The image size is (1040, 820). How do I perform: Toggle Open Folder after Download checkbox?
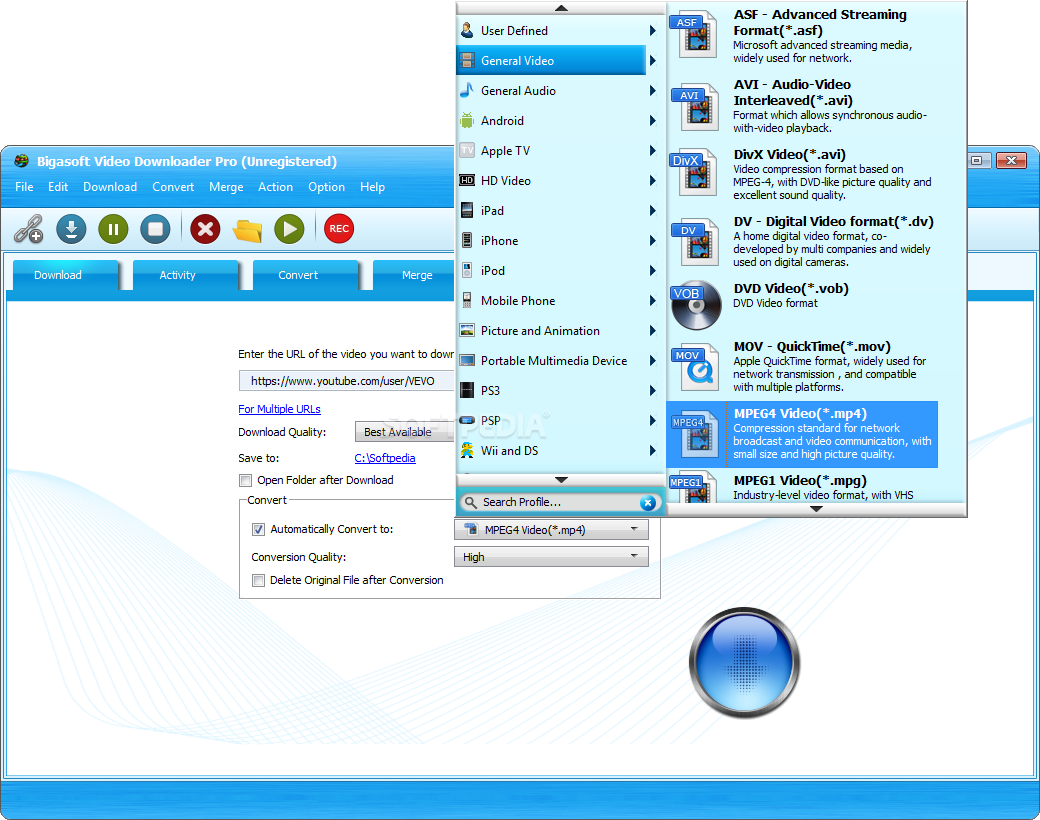point(245,480)
